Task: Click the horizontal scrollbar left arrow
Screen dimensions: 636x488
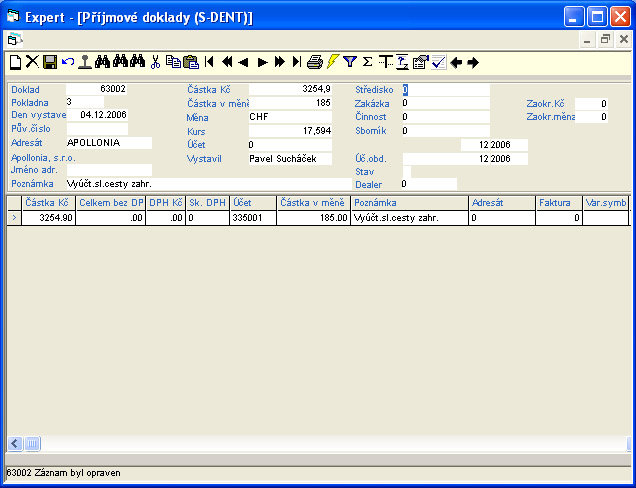Action: click(14, 443)
